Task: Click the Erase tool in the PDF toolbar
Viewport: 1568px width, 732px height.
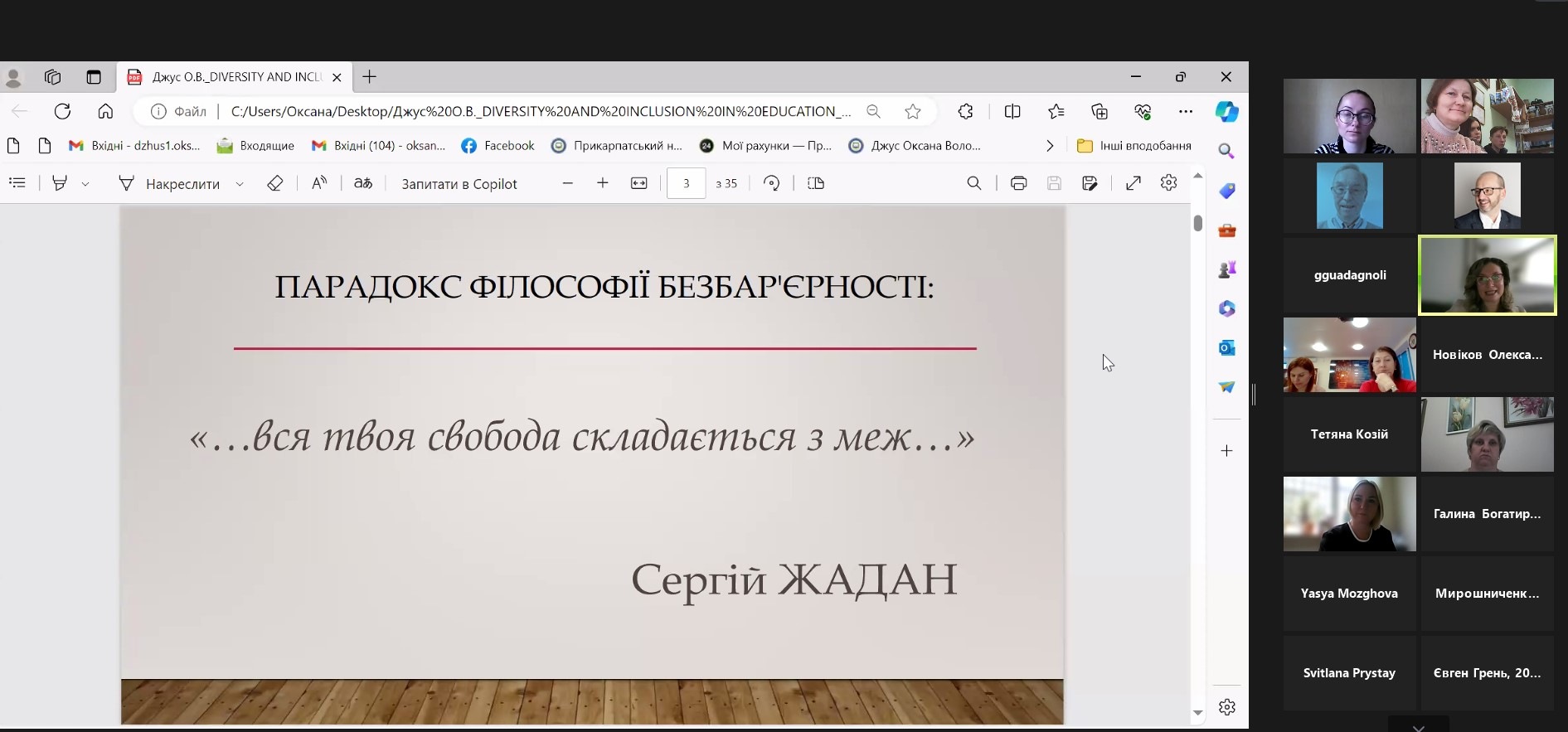Action: pyautogui.click(x=275, y=183)
